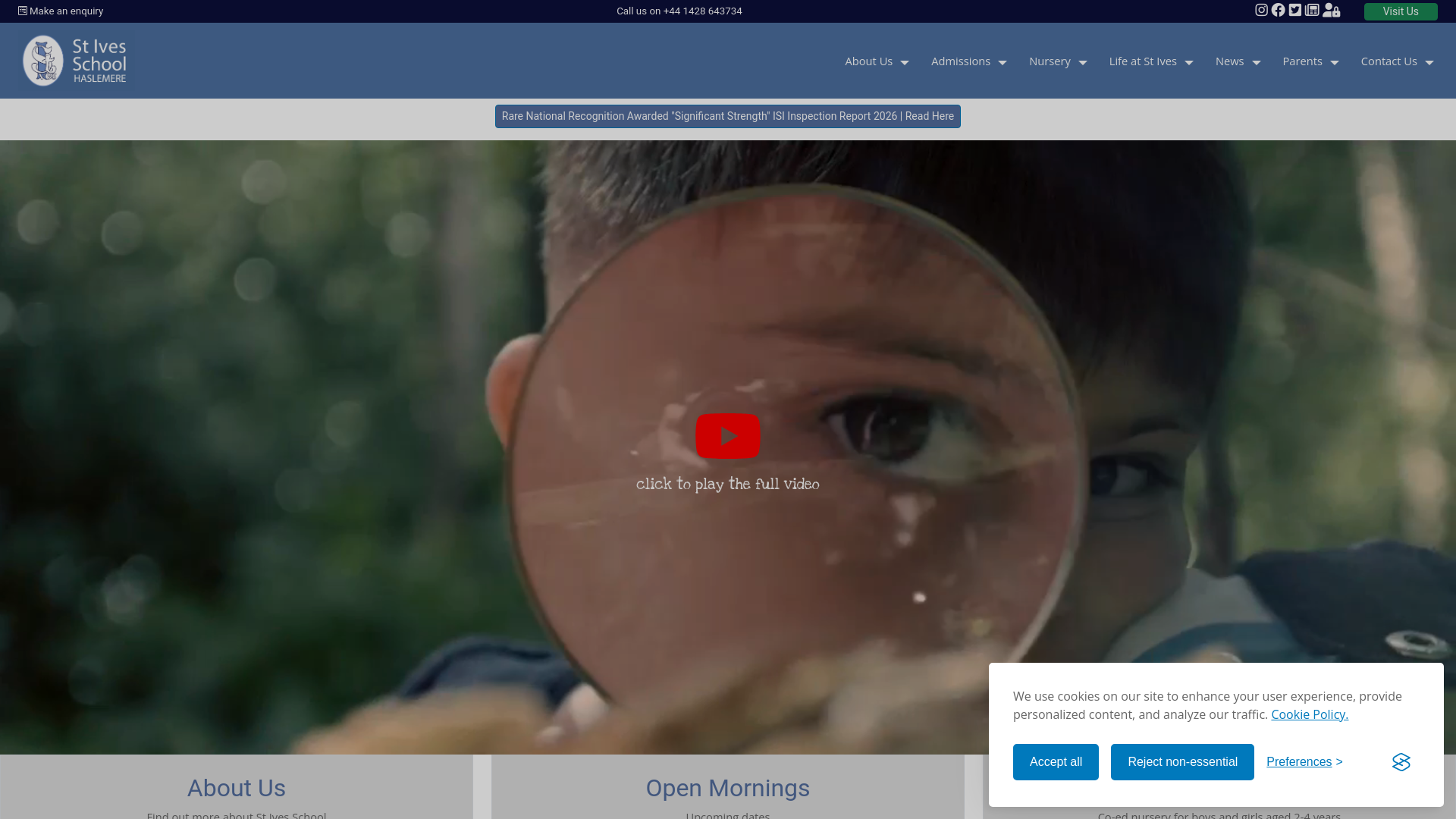Click the green Visit Us button
The image size is (1456, 819).
tap(1401, 11)
